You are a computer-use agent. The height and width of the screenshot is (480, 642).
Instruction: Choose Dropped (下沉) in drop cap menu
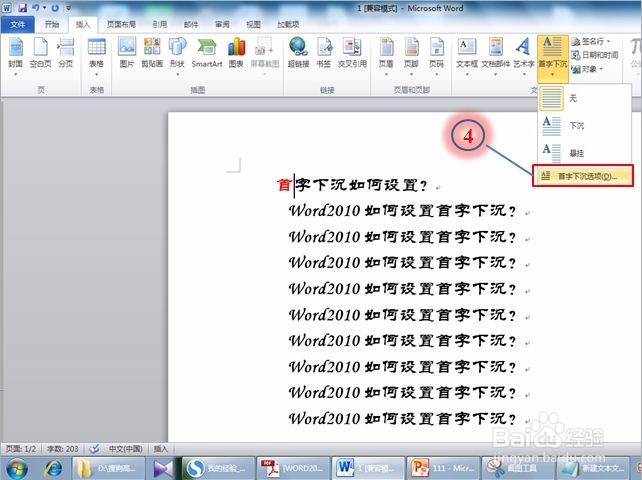point(584,126)
